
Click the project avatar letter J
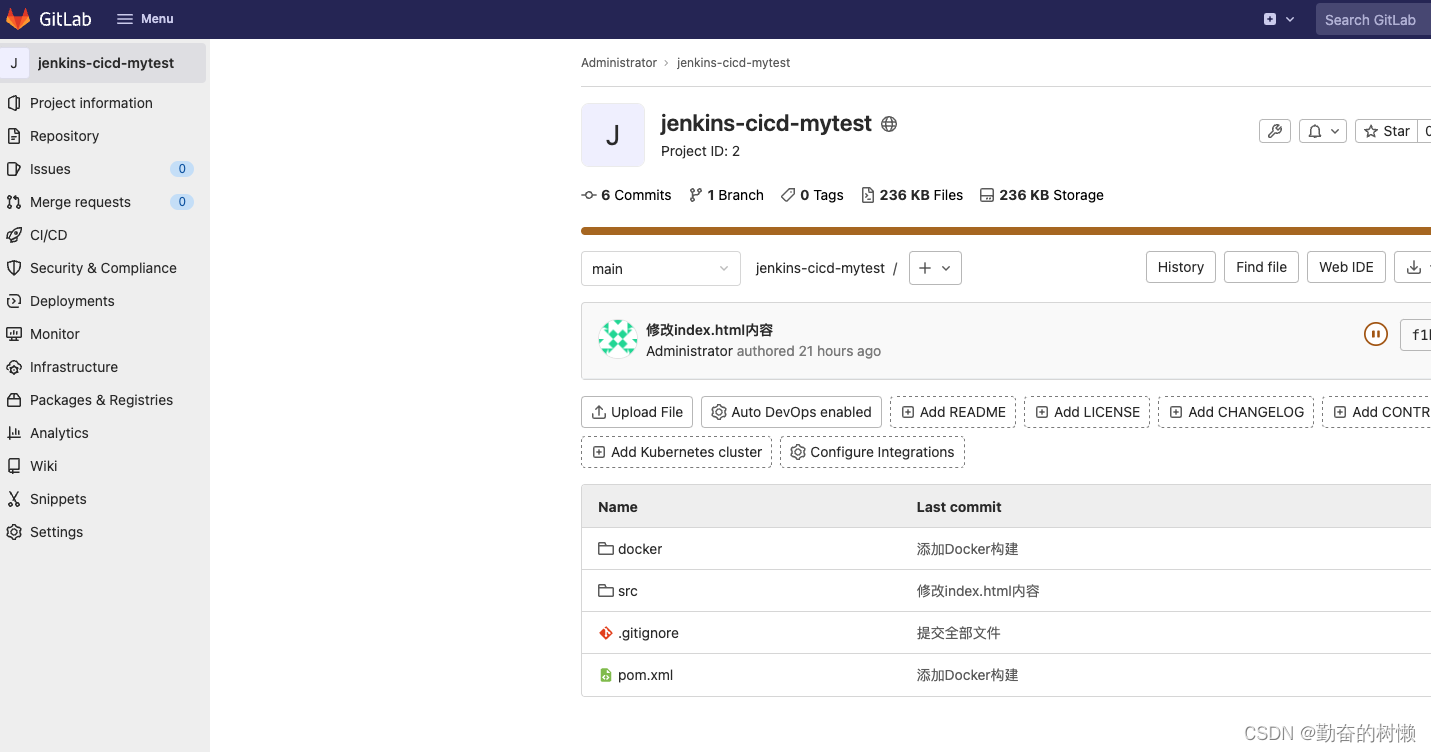click(x=613, y=135)
